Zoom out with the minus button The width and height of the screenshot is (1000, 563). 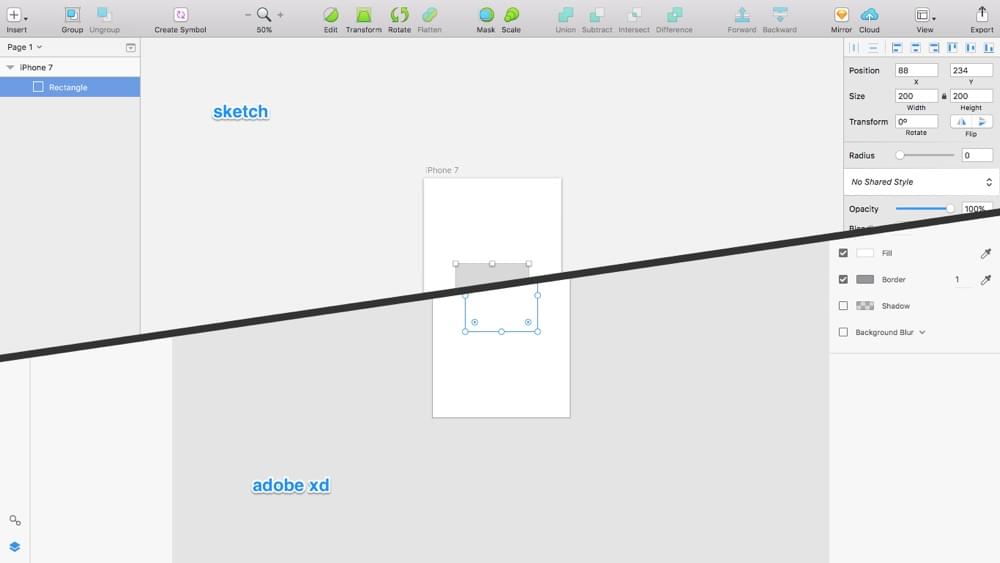pos(247,15)
